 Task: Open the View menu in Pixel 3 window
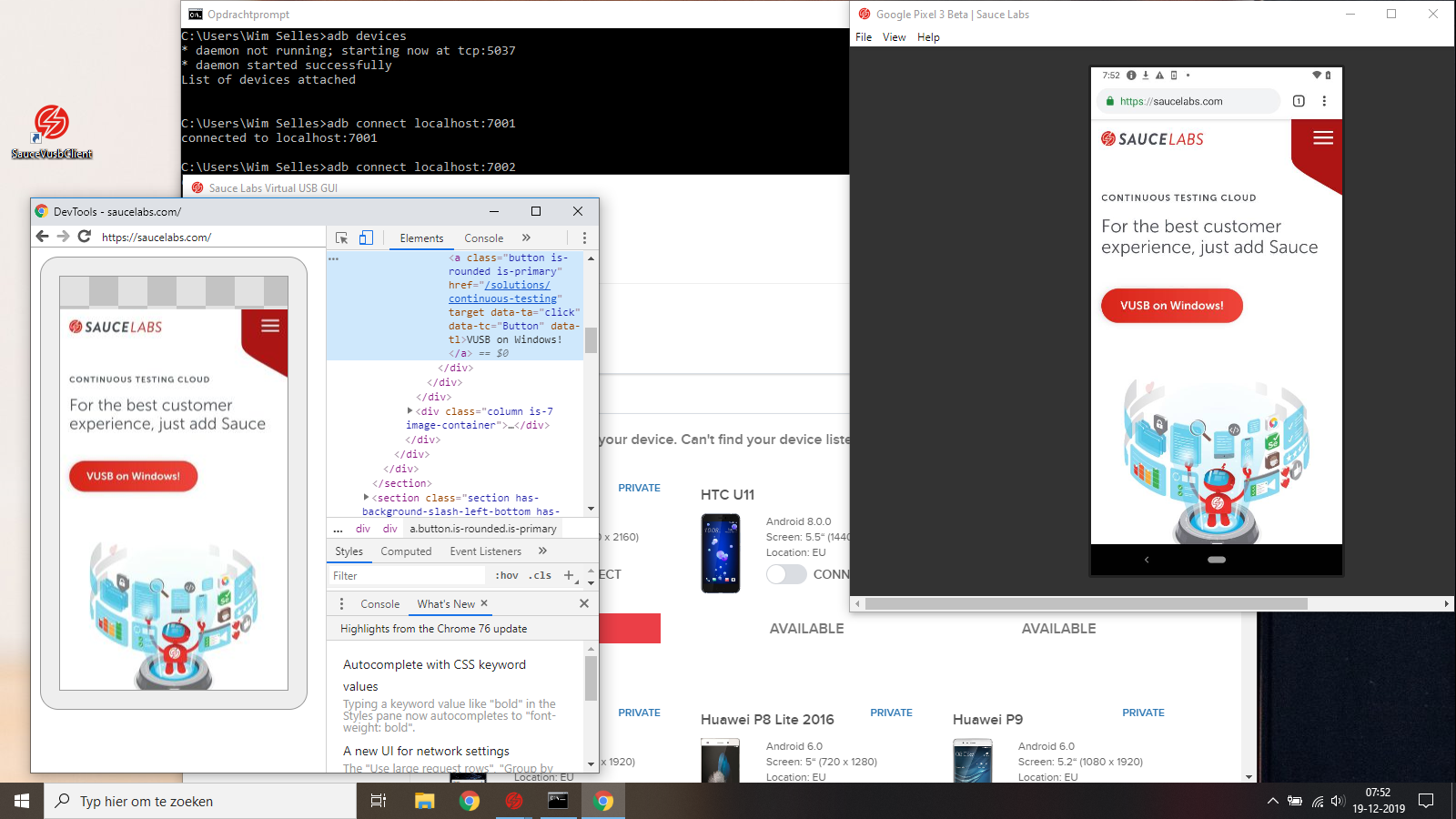894,37
